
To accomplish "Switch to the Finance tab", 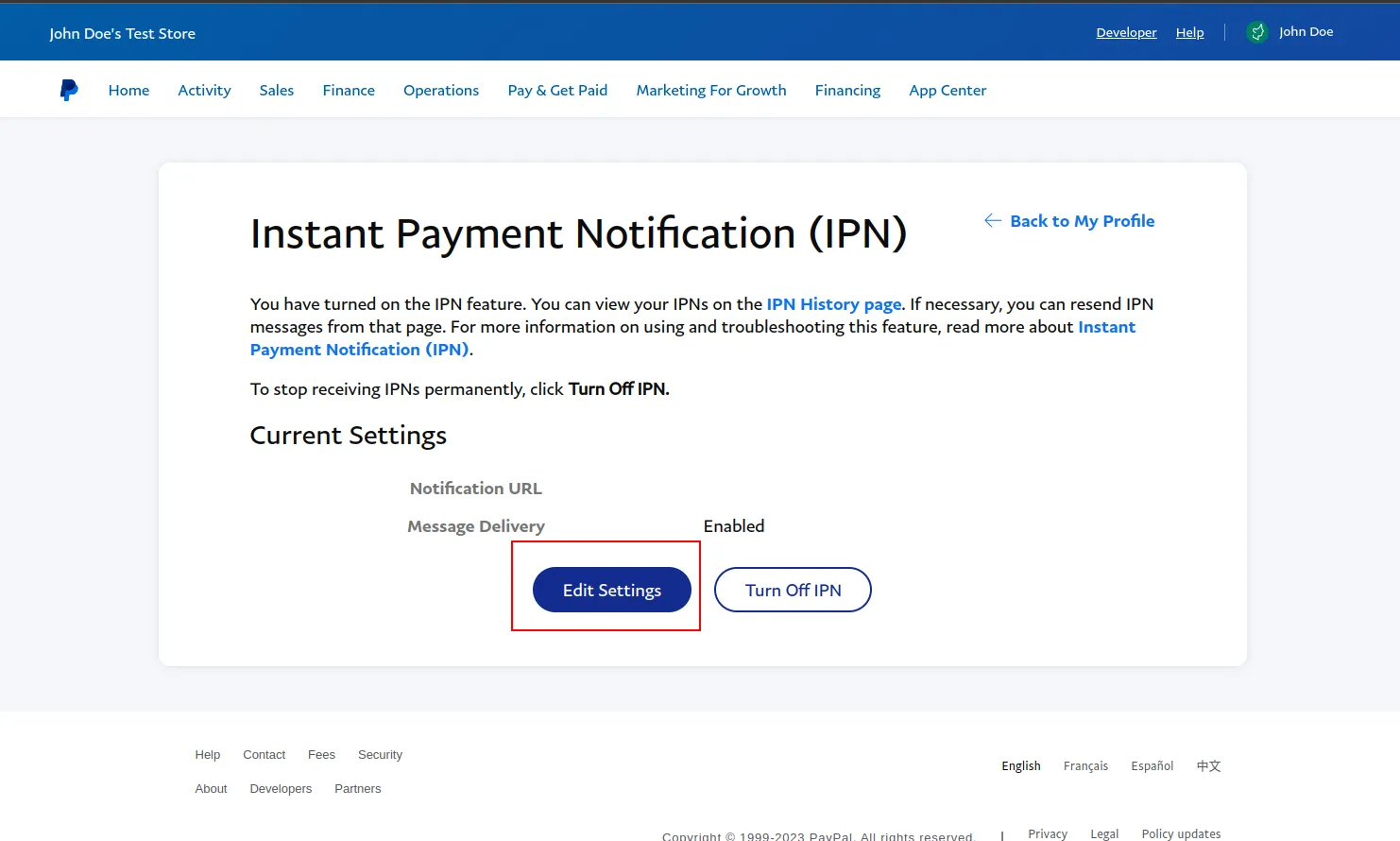I will pos(349,89).
